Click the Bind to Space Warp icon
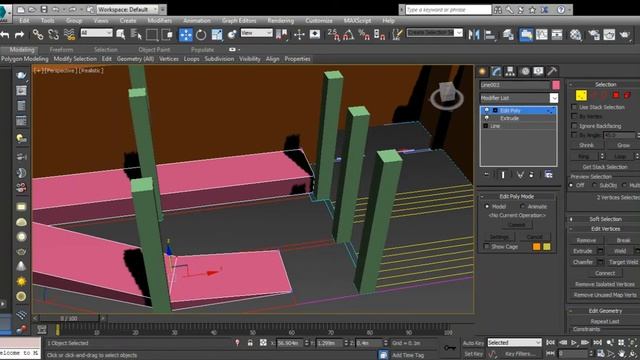This screenshot has height=360, width=640. [x=70, y=35]
